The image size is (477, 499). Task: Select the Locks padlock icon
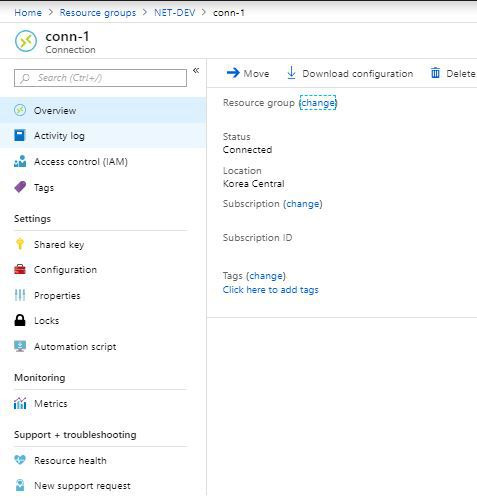pyautogui.click(x=20, y=320)
